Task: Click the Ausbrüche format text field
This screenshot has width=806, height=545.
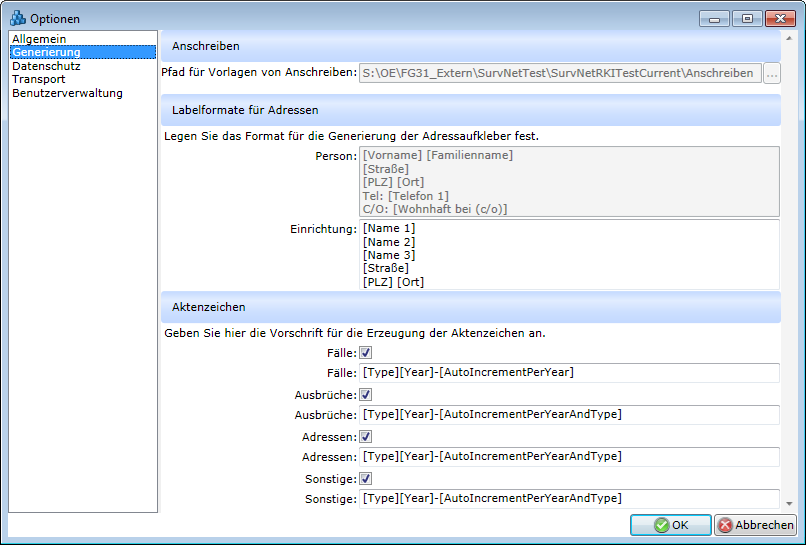Action: click(569, 414)
